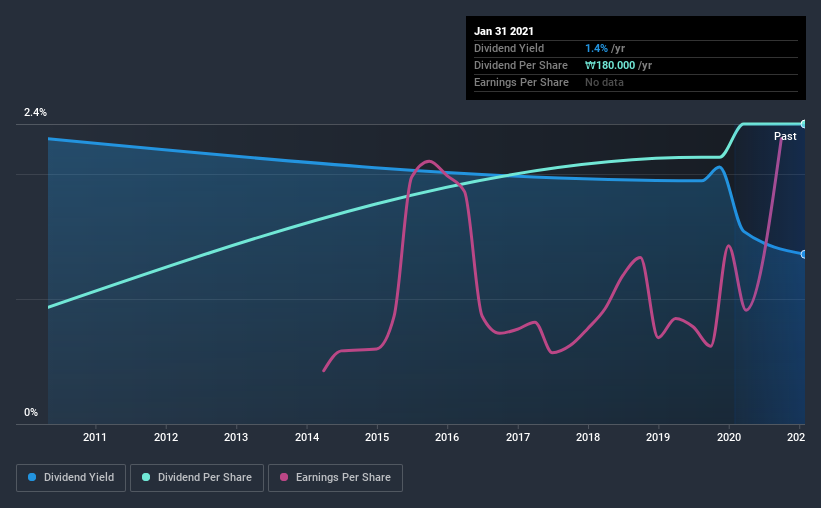This screenshot has width=821, height=508.
Task: Click the ₩180.000 Dividend Per Share value
Action: [x=610, y=65]
